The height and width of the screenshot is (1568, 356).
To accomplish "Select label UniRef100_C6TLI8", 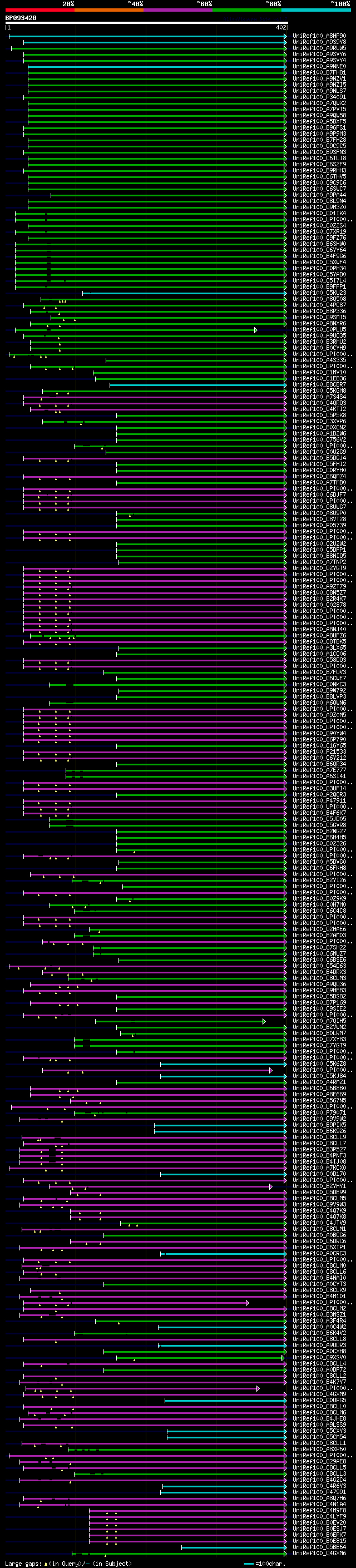I will click(x=319, y=159).
